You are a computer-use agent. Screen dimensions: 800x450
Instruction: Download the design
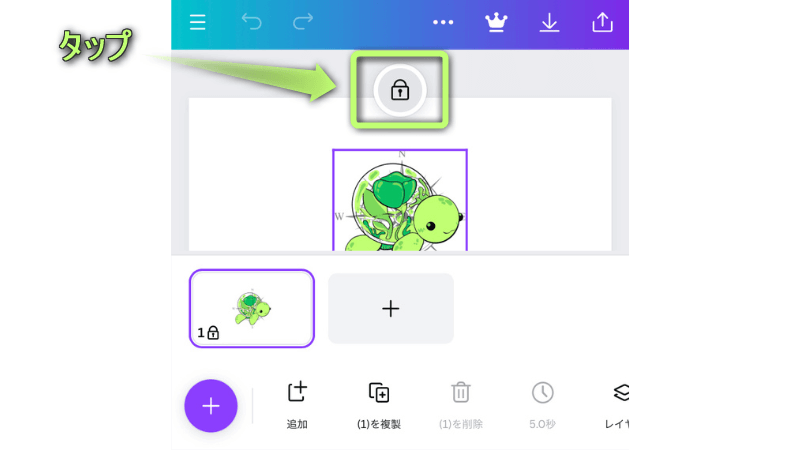point(549,23)
